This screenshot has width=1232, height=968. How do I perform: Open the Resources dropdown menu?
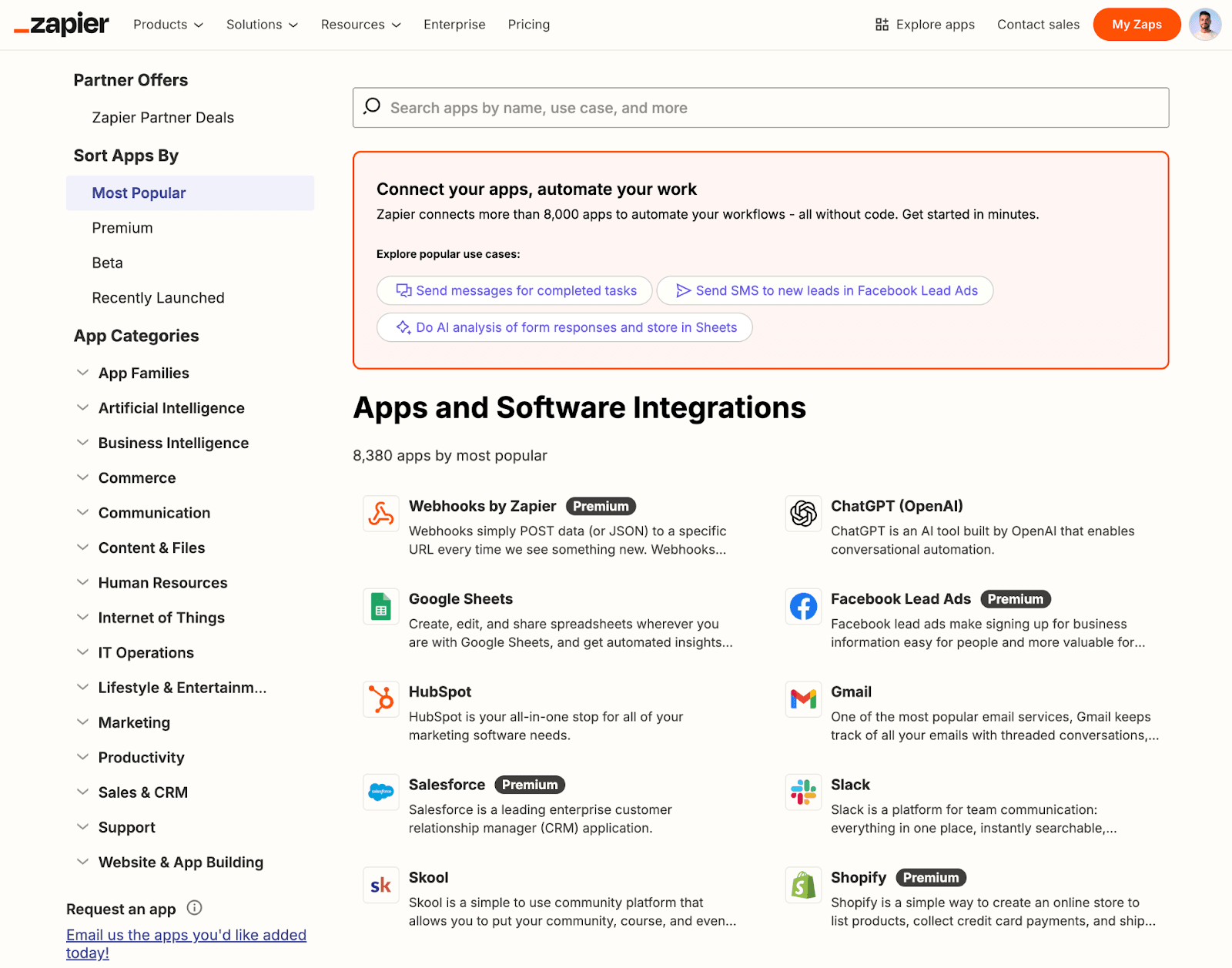coord(361,25)
